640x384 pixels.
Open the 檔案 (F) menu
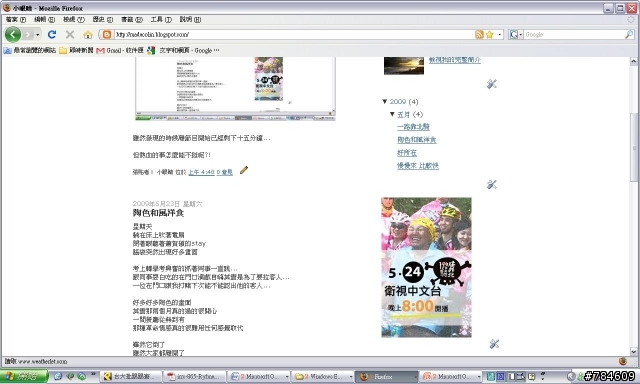click(16, 19)
